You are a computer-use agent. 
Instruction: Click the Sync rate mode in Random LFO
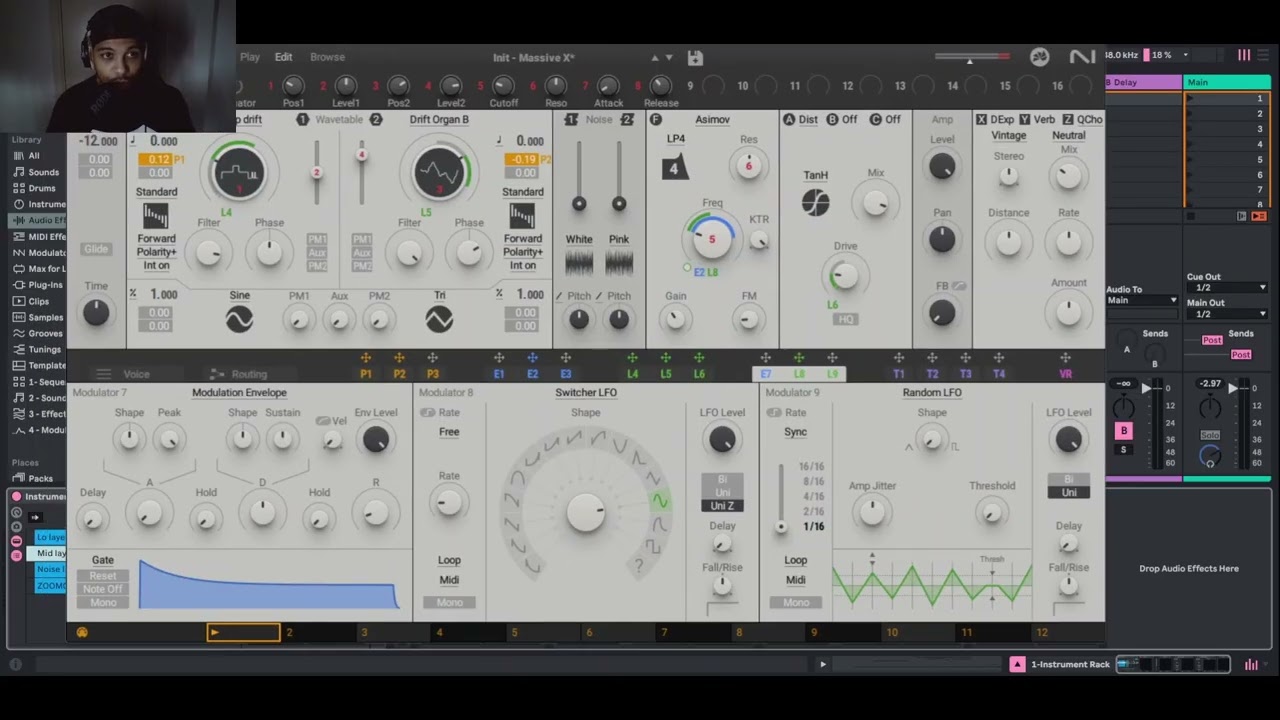pyautogui.click(x=795, y=432)
